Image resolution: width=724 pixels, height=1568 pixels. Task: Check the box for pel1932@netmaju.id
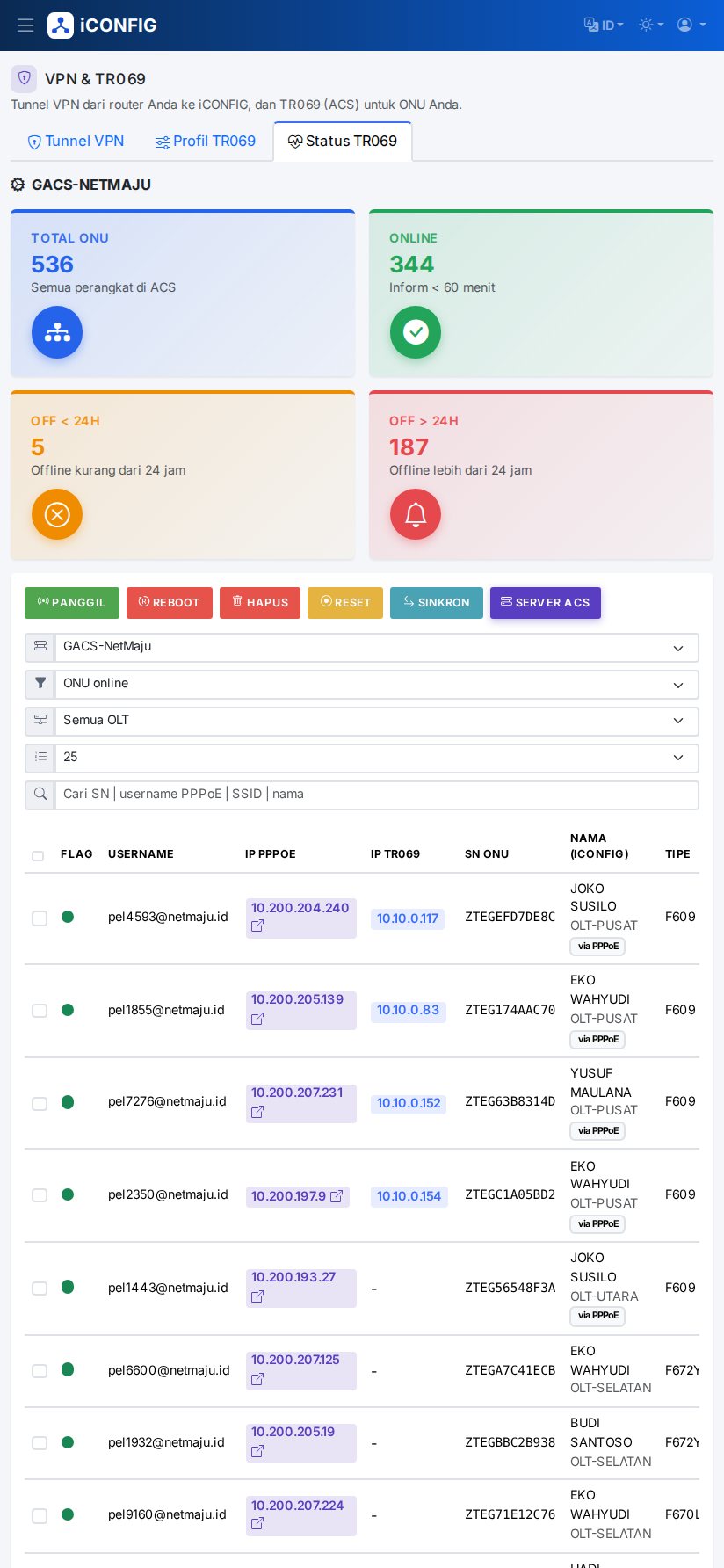pos(40,1443)
